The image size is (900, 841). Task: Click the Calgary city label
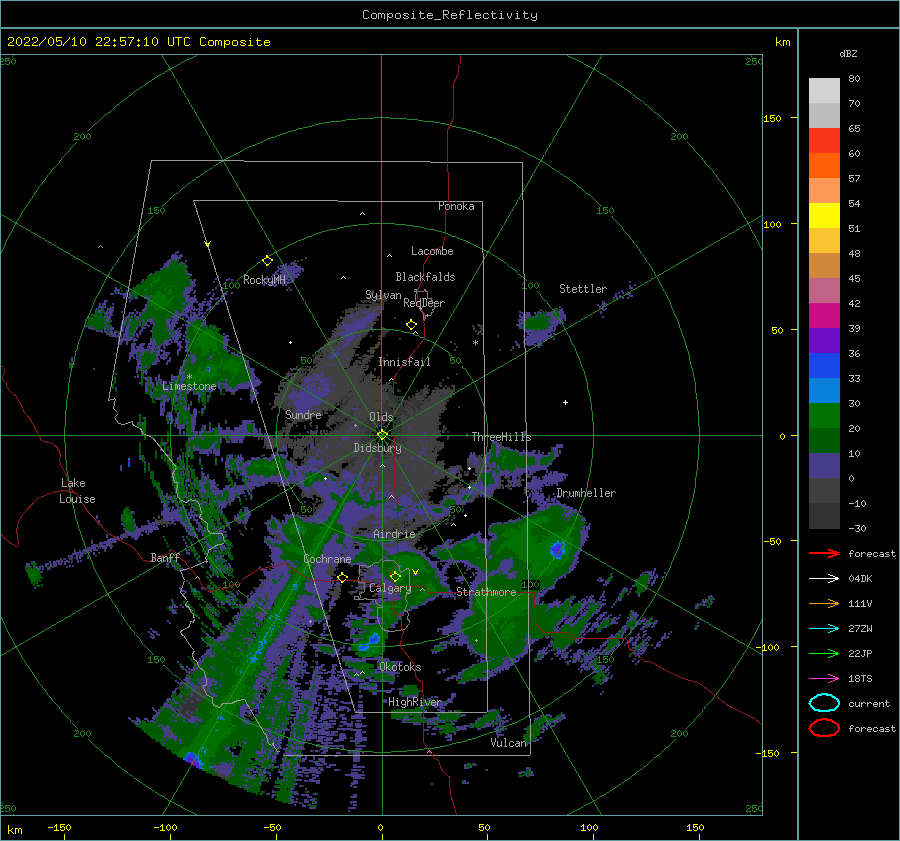(390, 588)
